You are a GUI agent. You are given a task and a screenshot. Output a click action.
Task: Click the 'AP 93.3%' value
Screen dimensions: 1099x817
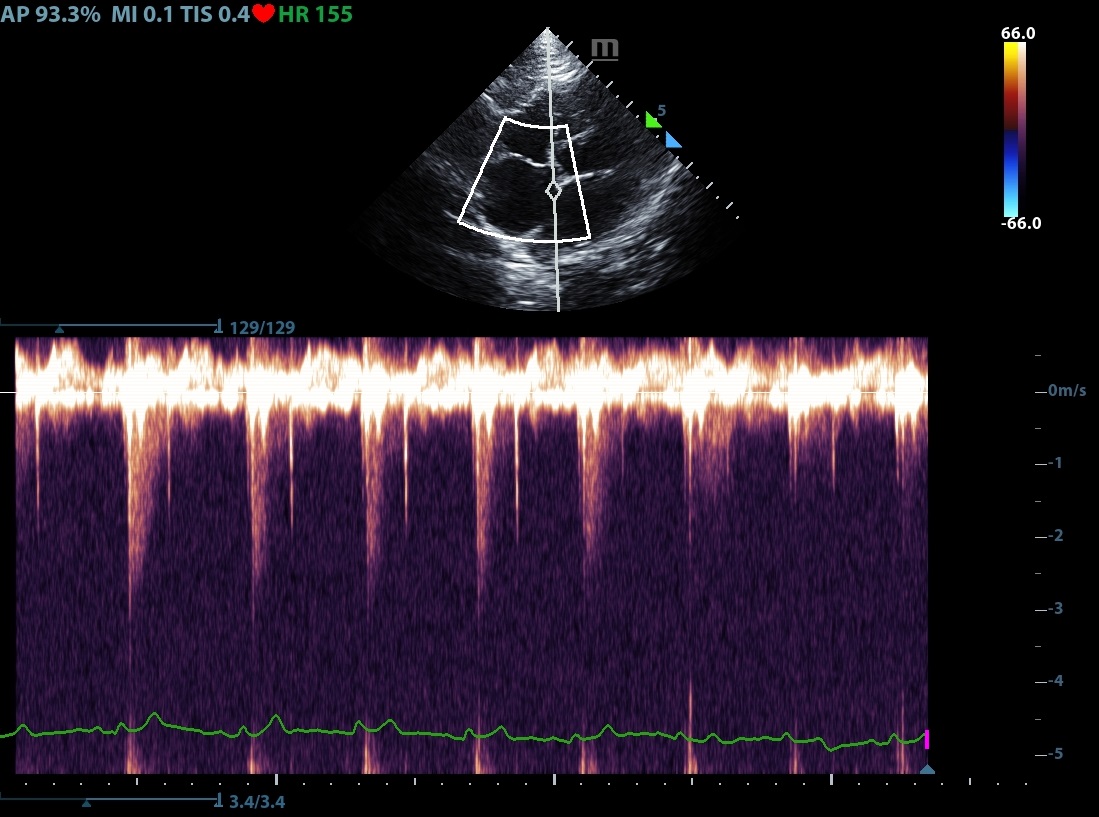click(x=50, y=14)
